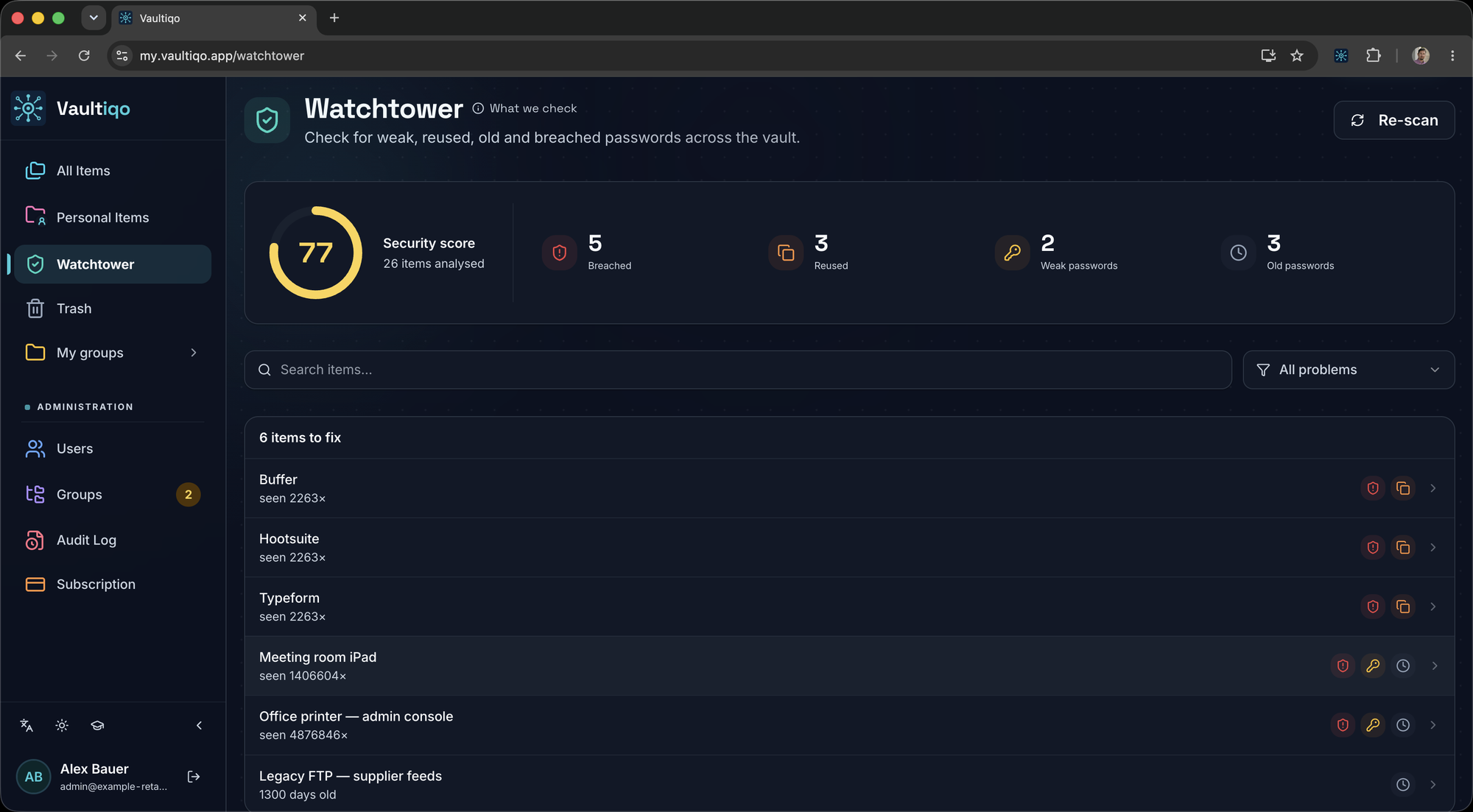
Task: Click breached shield icon on Buffer row
Action: click(1373, 488)
